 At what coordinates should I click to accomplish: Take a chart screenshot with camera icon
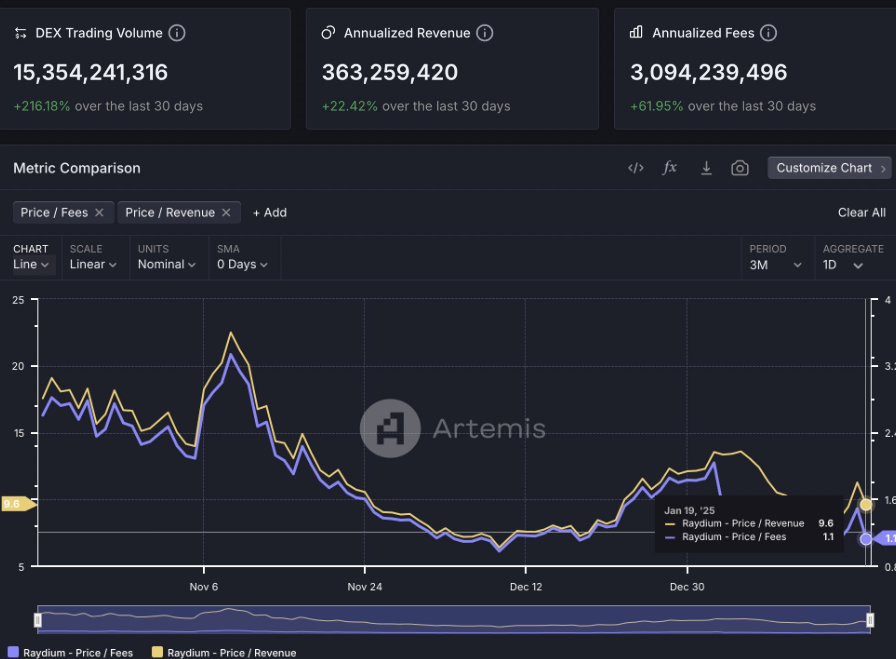click(x=740, y=168)
